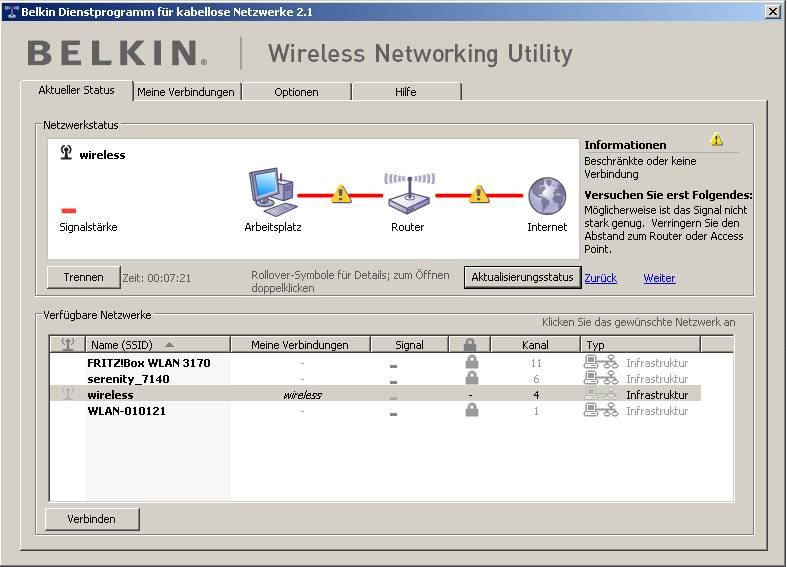Click the red Signalstärke indicator bar
The width and height of the screenshot is (787, 567).
(x=69, y=211)
